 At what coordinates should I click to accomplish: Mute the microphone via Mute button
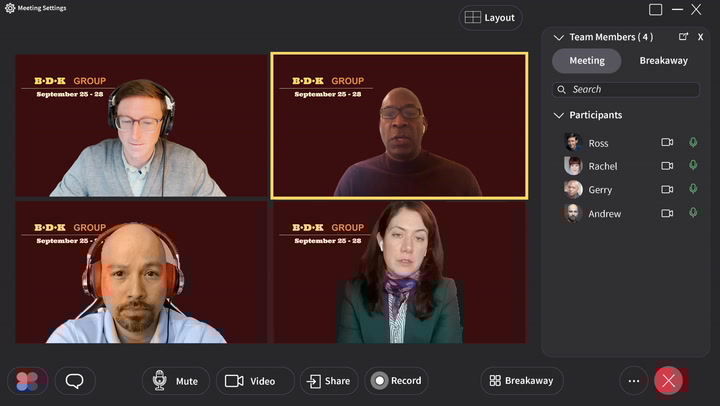point(176,381)
